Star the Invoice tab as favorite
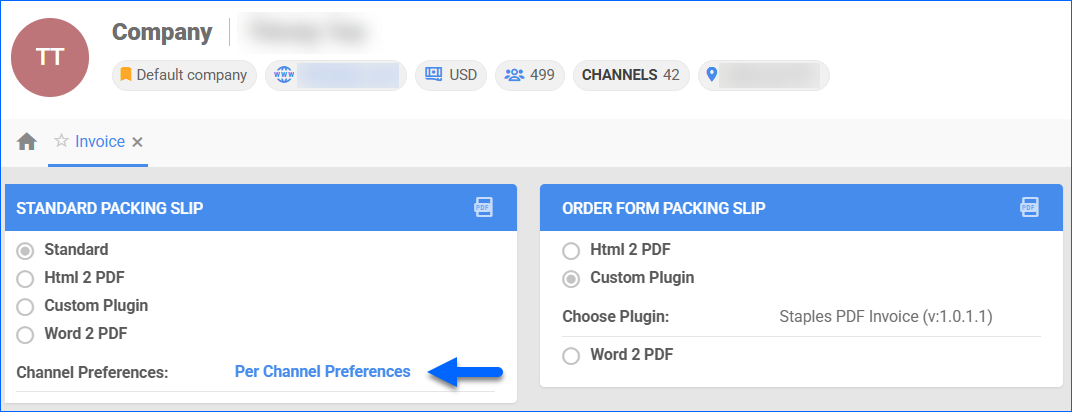 62,141
